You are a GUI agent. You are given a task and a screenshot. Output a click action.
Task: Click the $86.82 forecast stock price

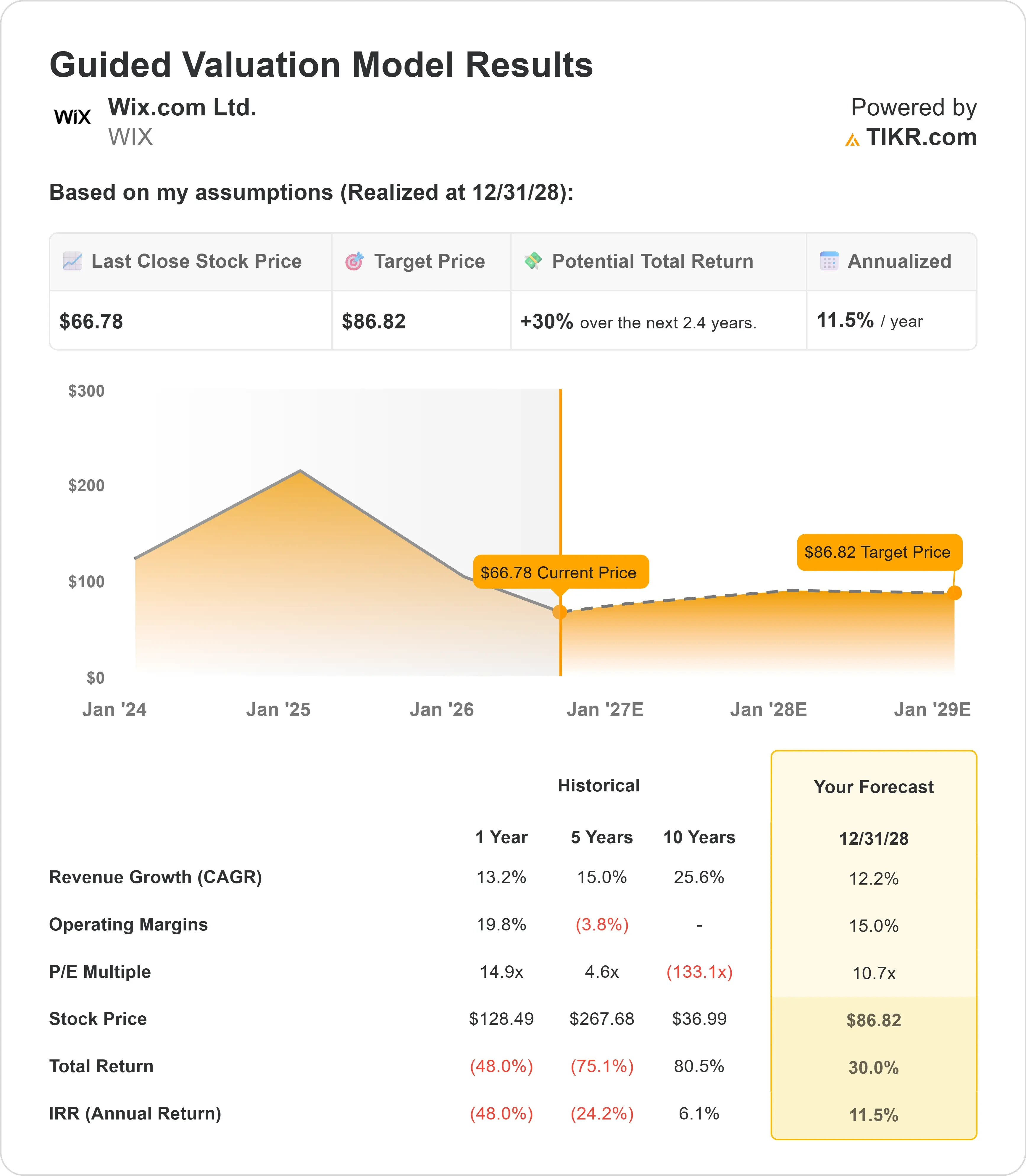[x=874, y=1020]
